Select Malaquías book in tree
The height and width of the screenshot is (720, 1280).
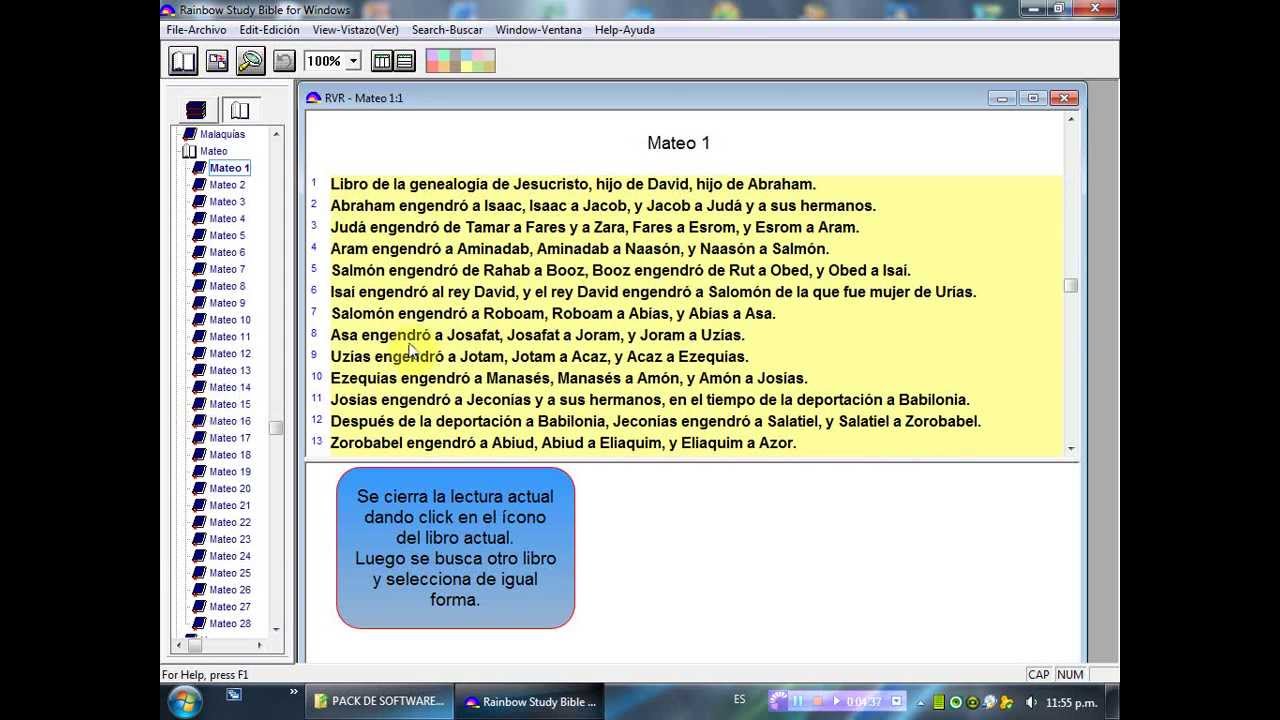point(222,134)
